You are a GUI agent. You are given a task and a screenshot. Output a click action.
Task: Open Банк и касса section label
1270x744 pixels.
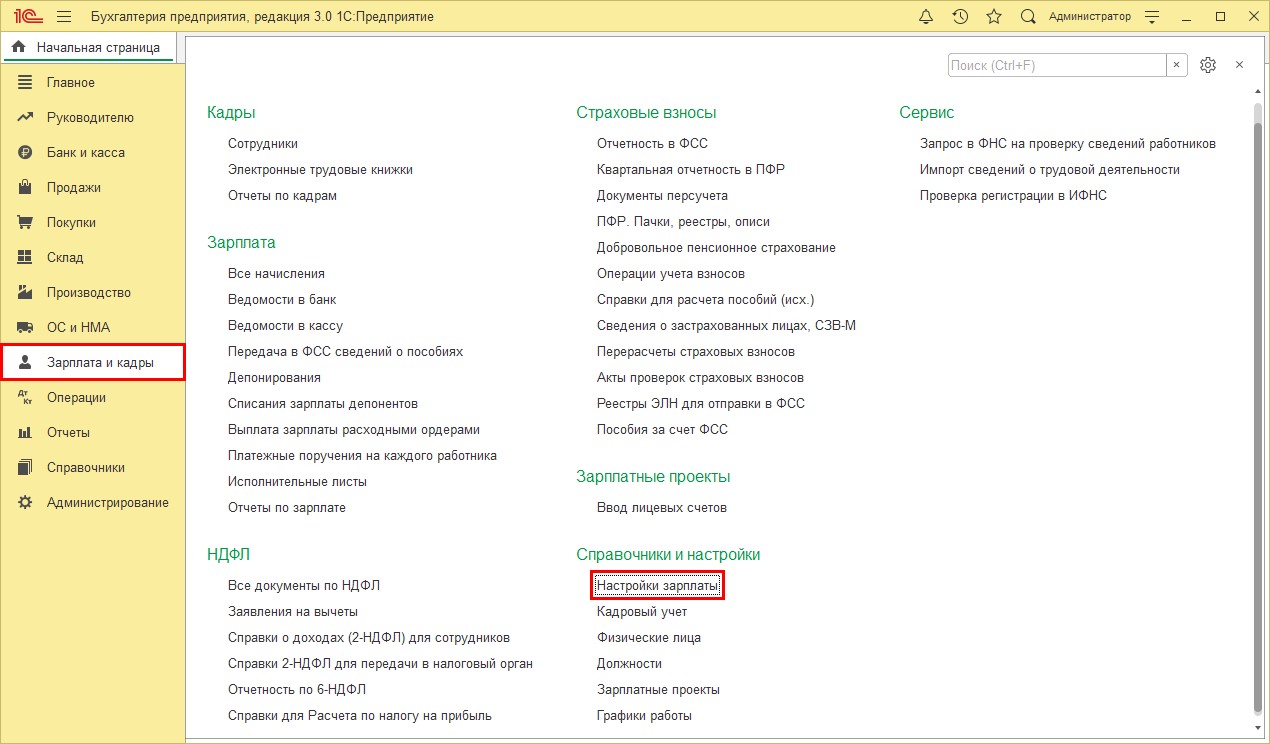tap(86, 153)
